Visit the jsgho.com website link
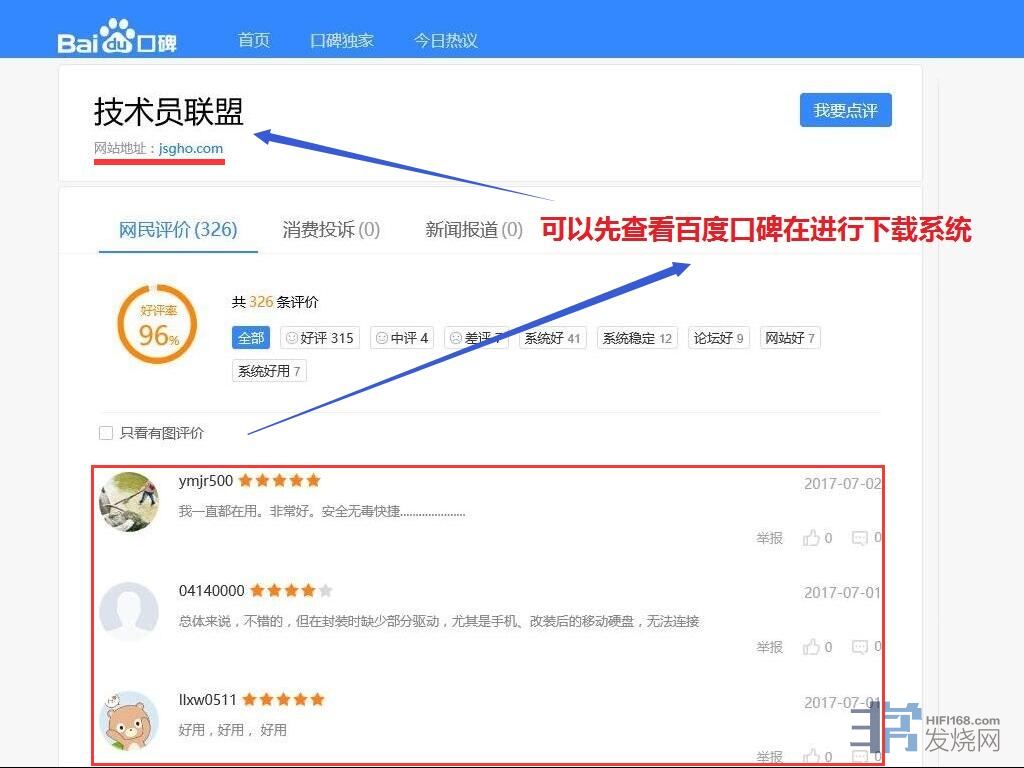The width and height of the screenshot is (1024, 768). click(191, 149)
